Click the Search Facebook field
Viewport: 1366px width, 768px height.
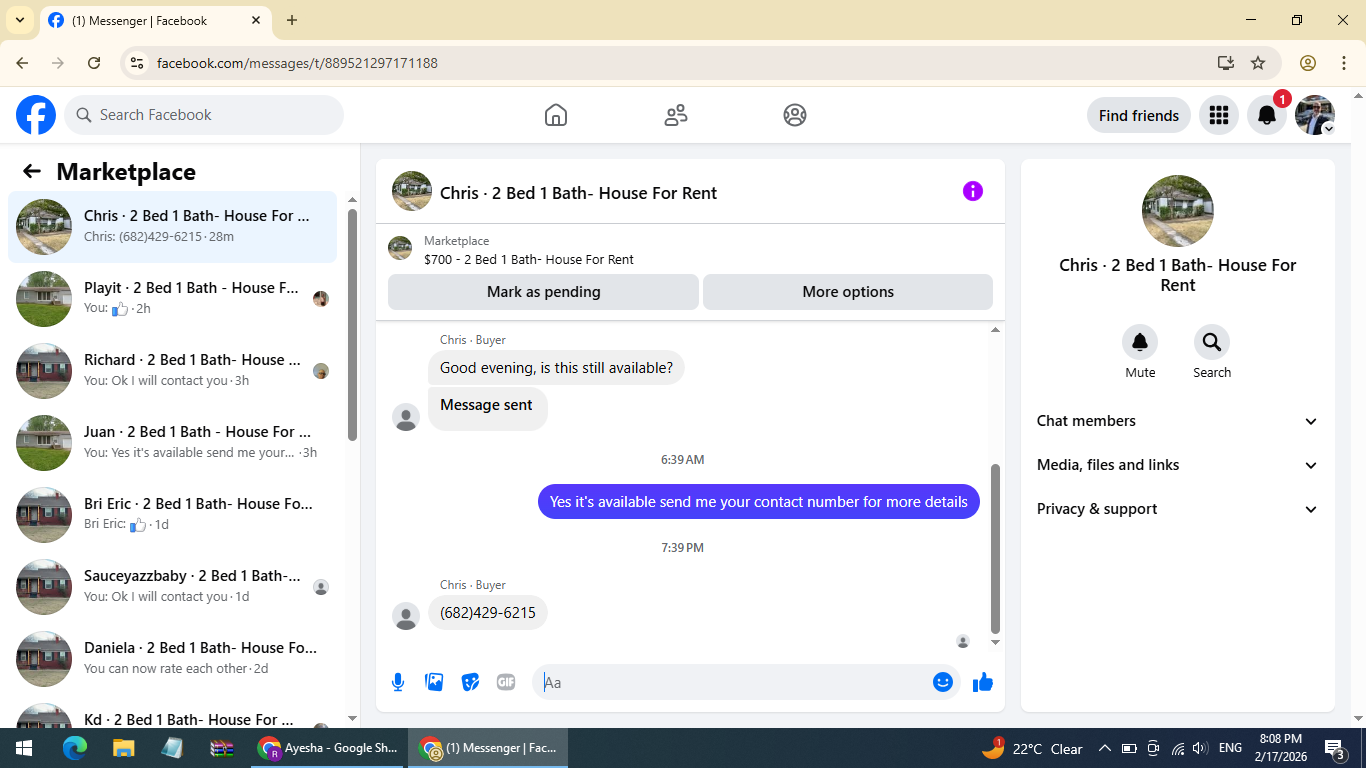click(x=204, y=115)
